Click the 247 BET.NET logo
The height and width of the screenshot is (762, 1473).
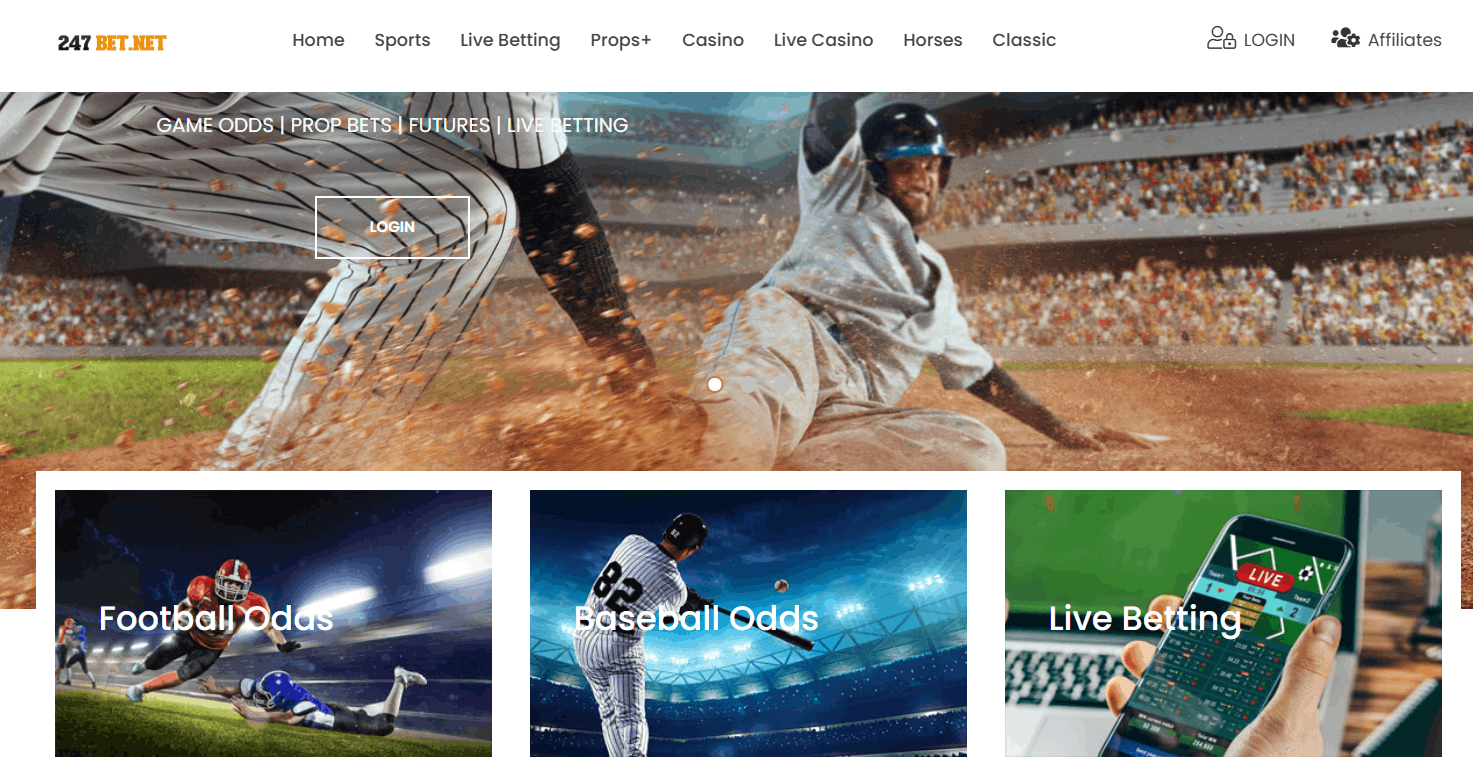(x=112, y=43)
